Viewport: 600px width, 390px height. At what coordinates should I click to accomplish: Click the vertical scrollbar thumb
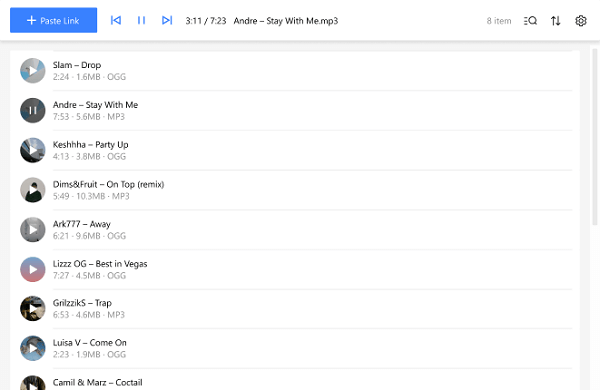pyautogui.click(x=595, y=137)
